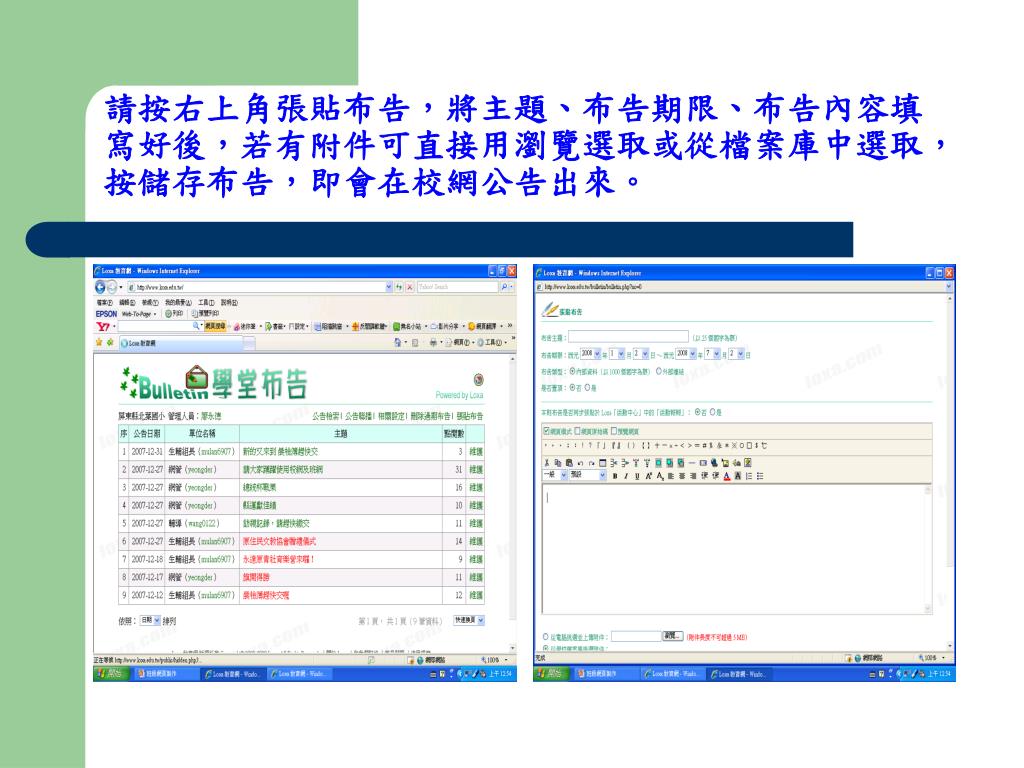Click the Undo arrow in the editor toolbar
1024x768 pixels.
pyautogui.click(x=581, y=463)
